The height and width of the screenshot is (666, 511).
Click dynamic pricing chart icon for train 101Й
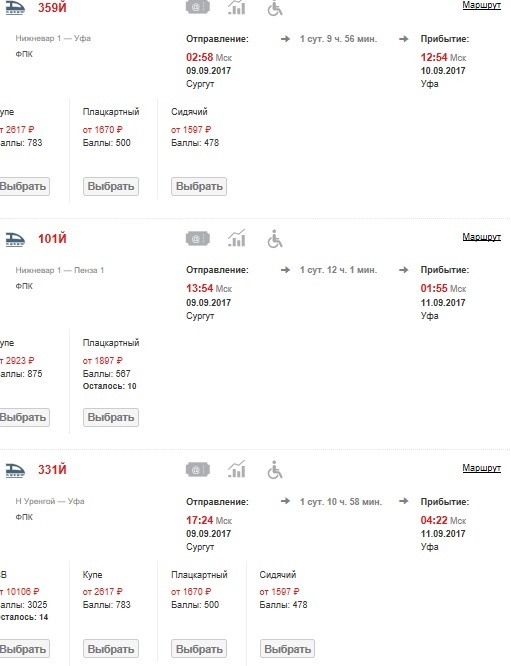(x=237, y=238)
